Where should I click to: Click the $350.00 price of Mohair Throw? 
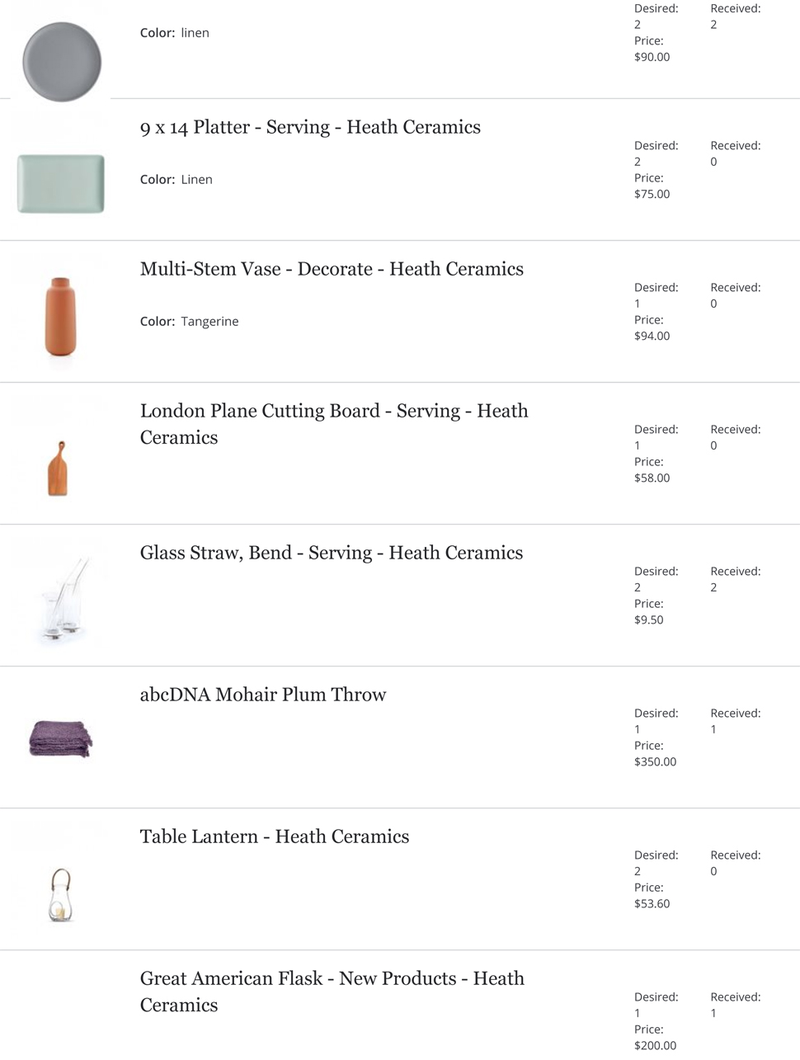point(655,762)
